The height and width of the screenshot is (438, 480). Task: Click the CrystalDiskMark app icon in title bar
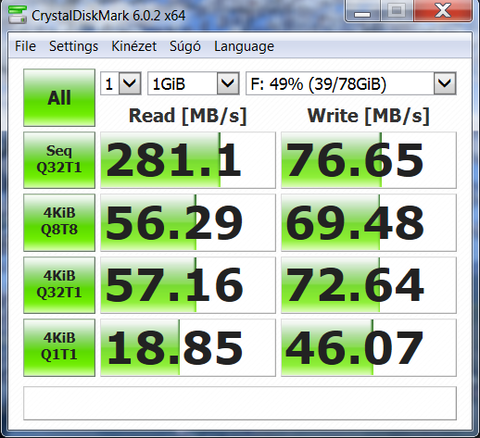[x=17, y=14]
